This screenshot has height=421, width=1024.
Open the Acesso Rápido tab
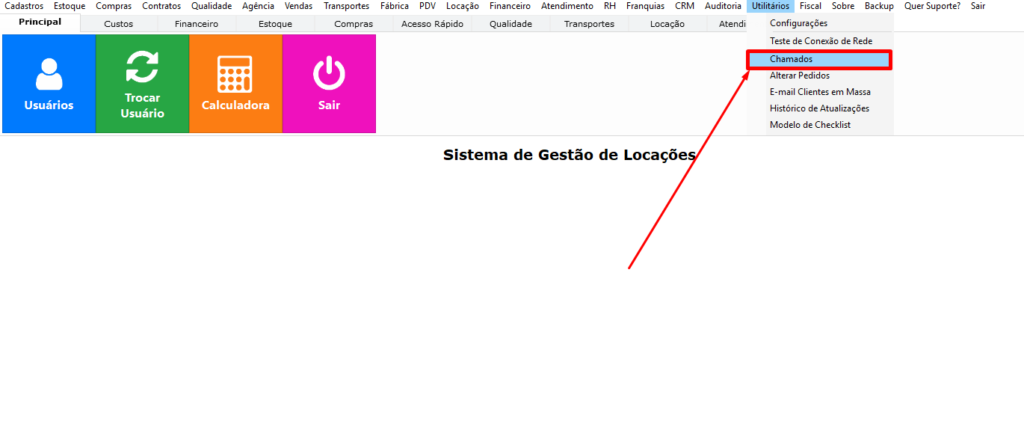click(x=432, y=23)
